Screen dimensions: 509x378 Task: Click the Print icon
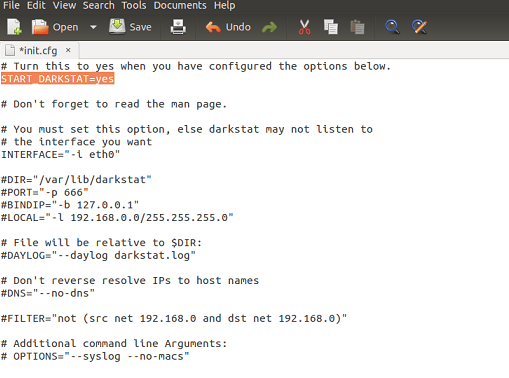(x=178, y=27)
